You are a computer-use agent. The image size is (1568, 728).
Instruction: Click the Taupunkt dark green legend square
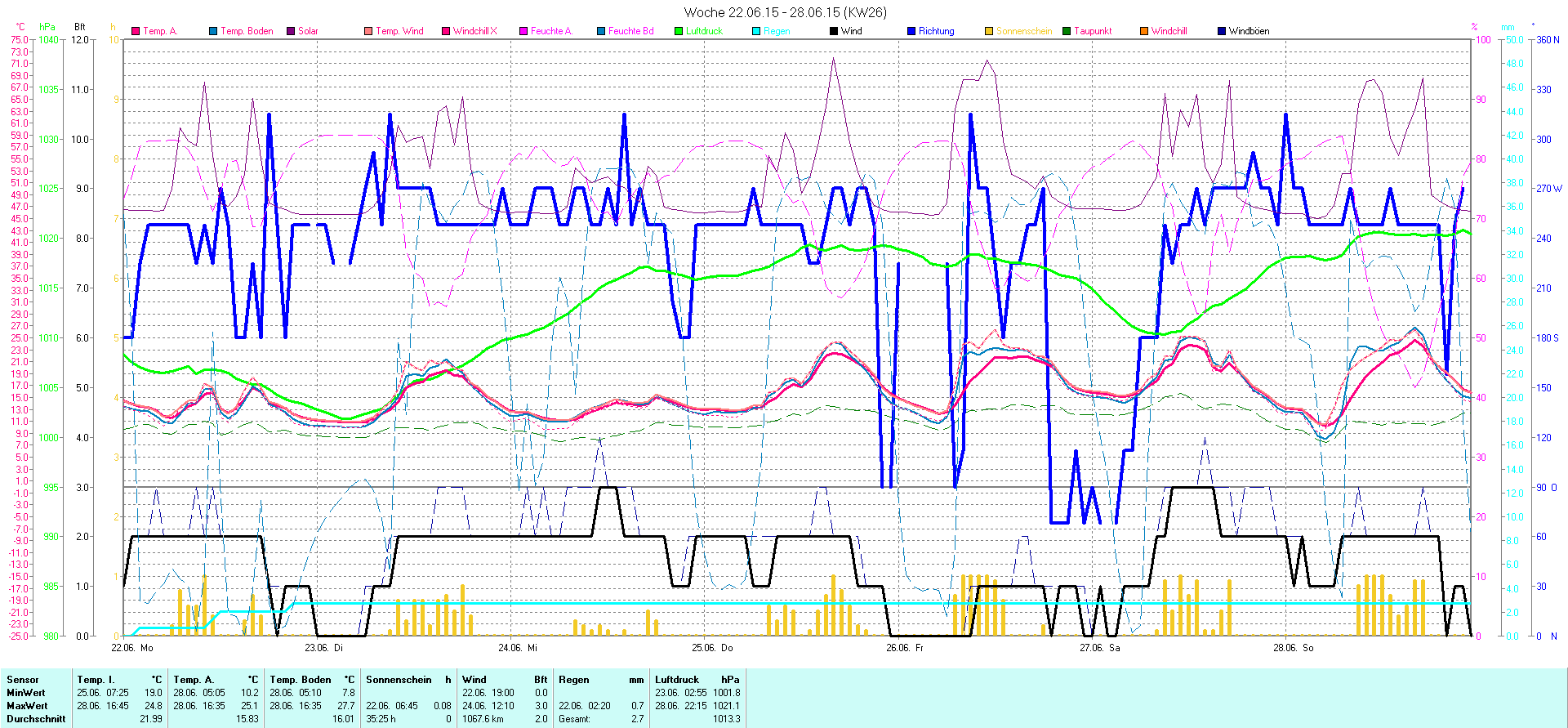1067,31
